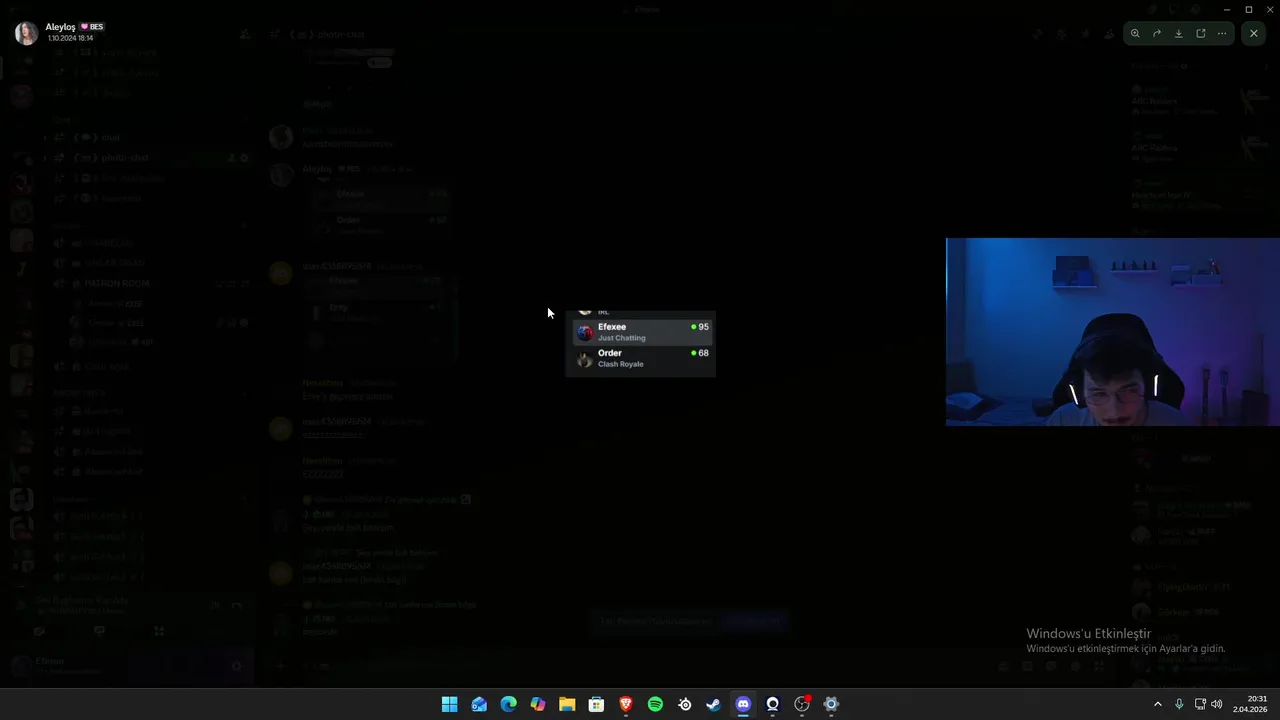1280x720 pixels.
Task: Click the webcam overlay thumbnail
Action: (1112, 332)
